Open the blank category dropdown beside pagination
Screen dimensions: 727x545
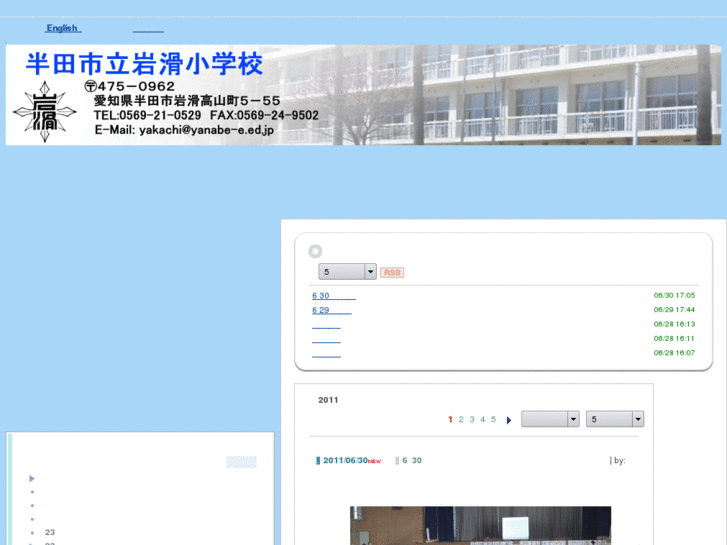click(x=550, y=419)
